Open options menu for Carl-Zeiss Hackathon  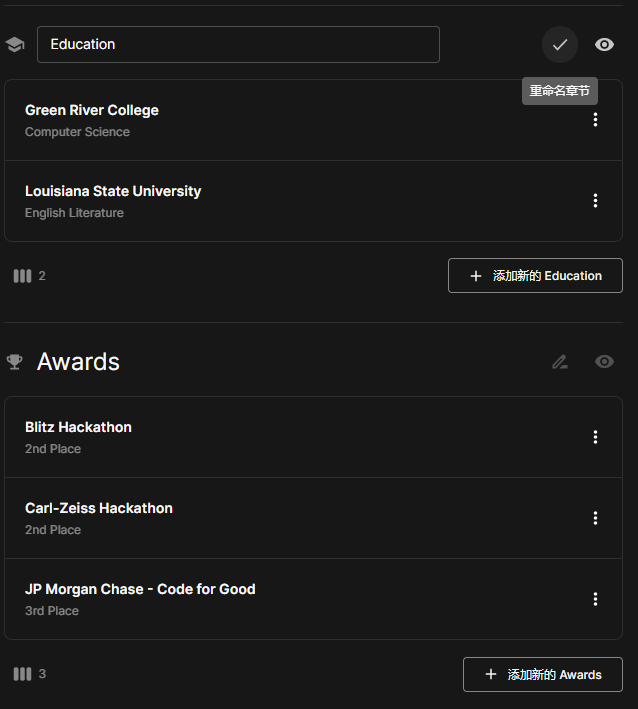point(595,518)
